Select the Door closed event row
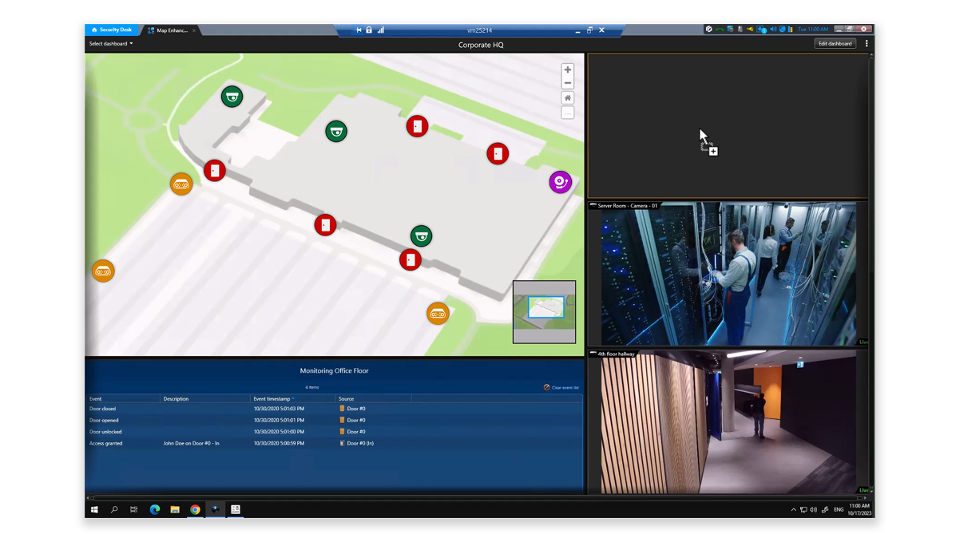 pyautogui.click(x=334, y=408)
